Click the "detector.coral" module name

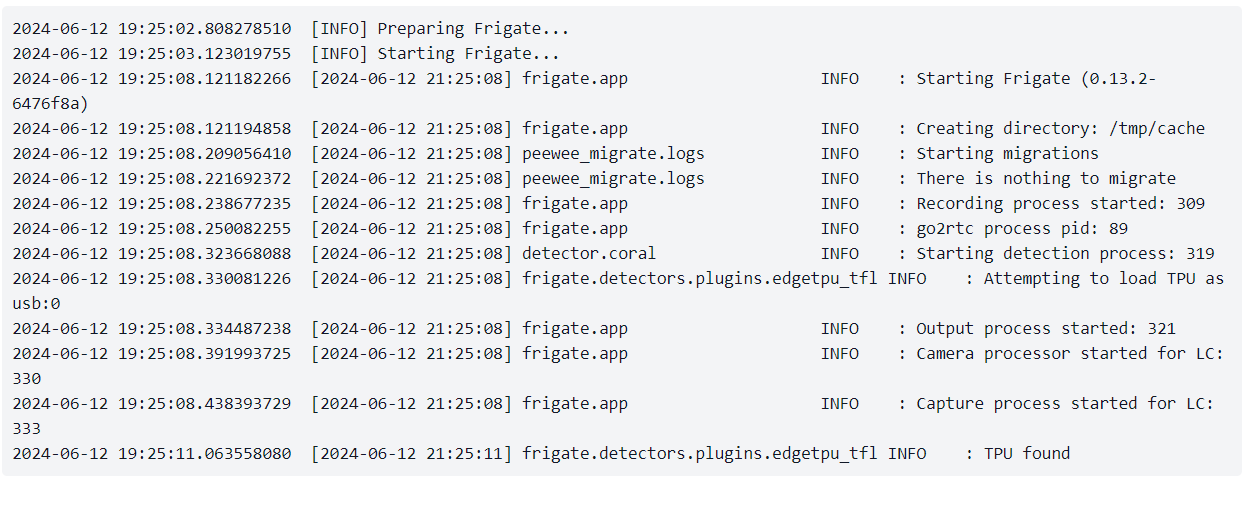(x=589, y=254)
